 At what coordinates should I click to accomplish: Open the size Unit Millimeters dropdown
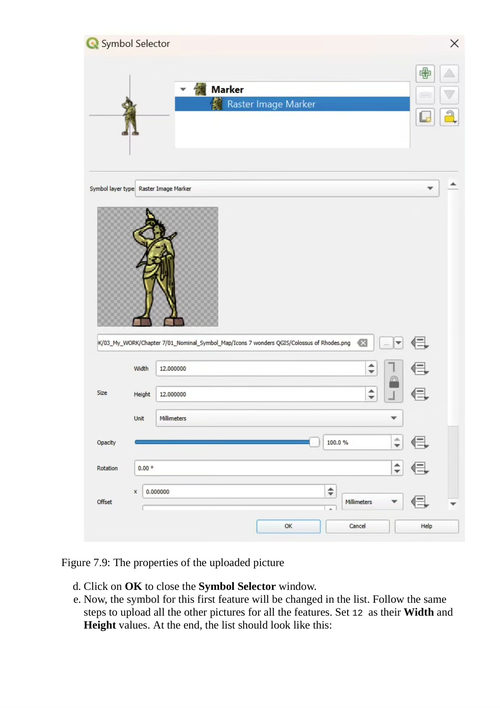[x=279, y=418]
